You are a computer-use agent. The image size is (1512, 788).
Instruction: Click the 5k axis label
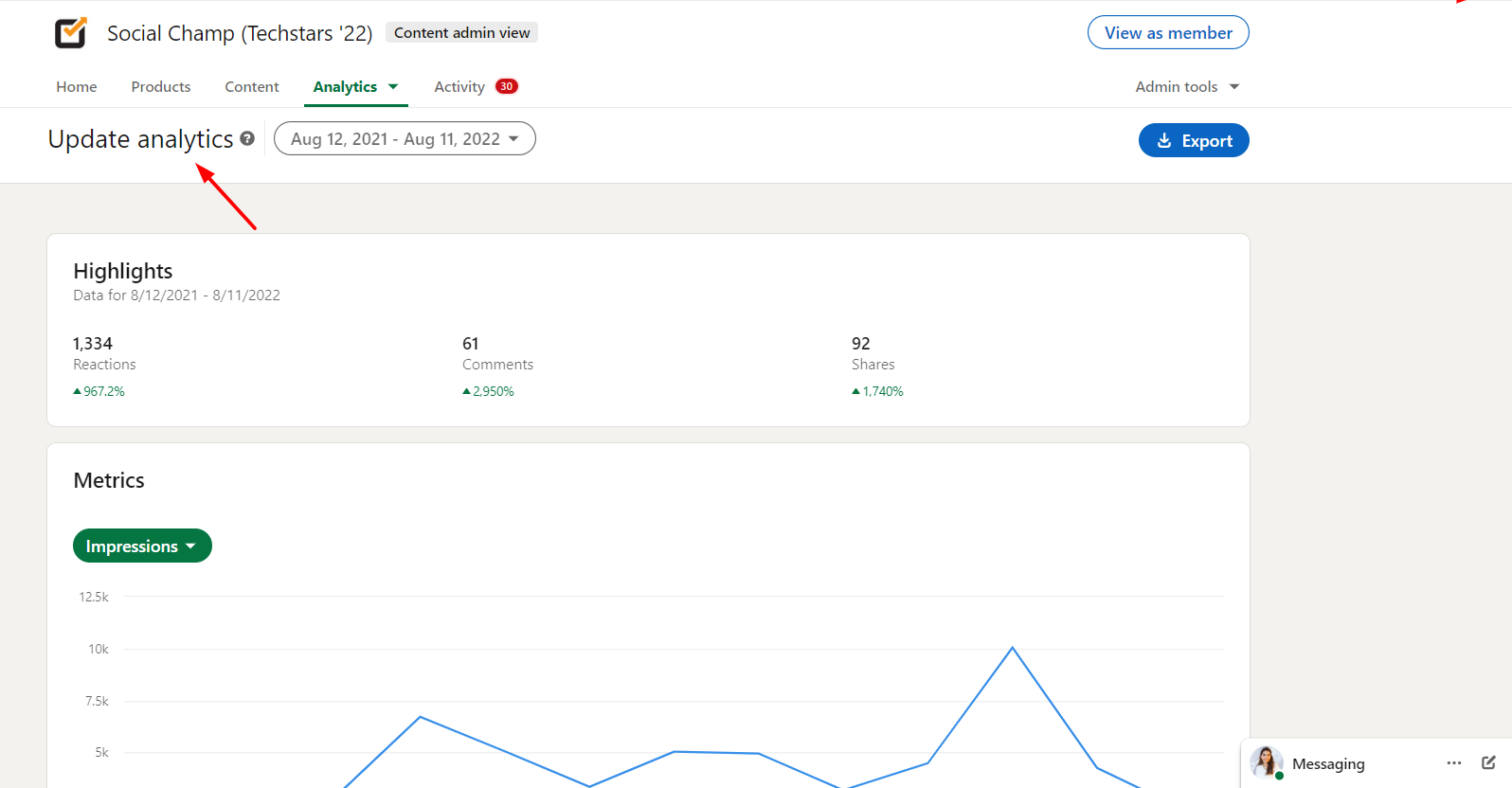point(101,752)
